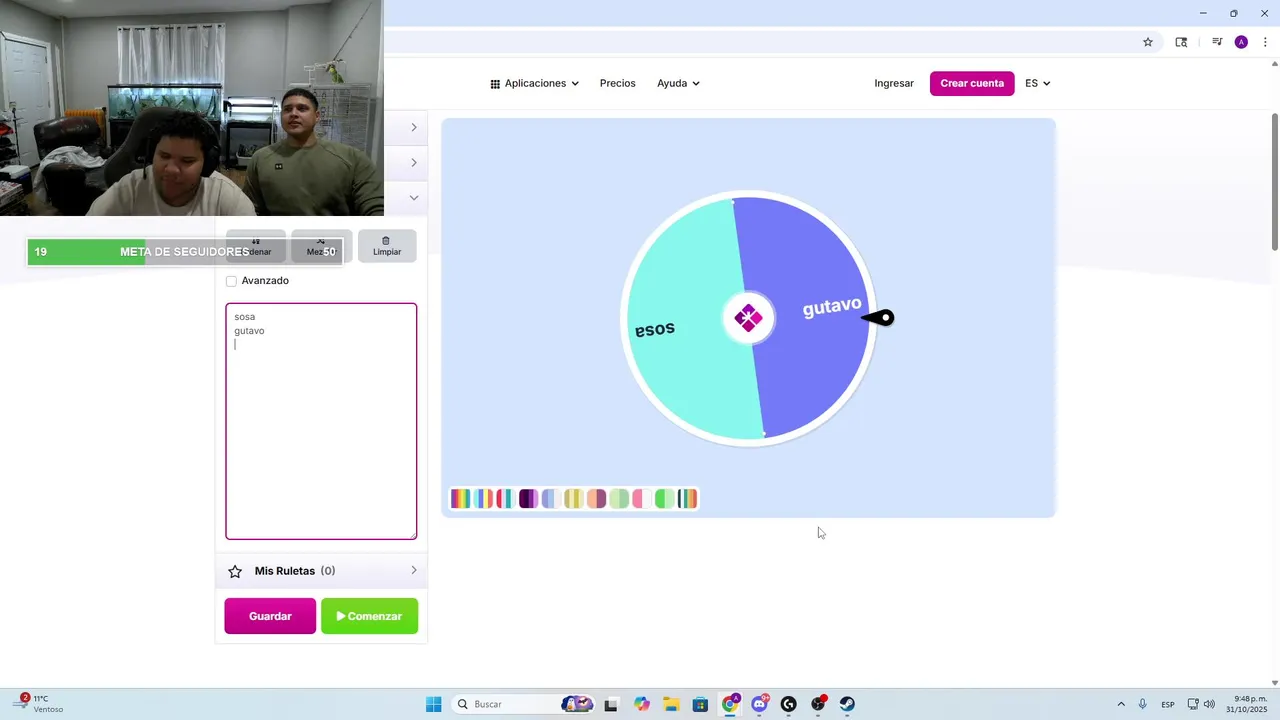Select the pink and white palette
Viewport: 1280px width, 720px height.
pyautogui.click(x=642, y=498)
